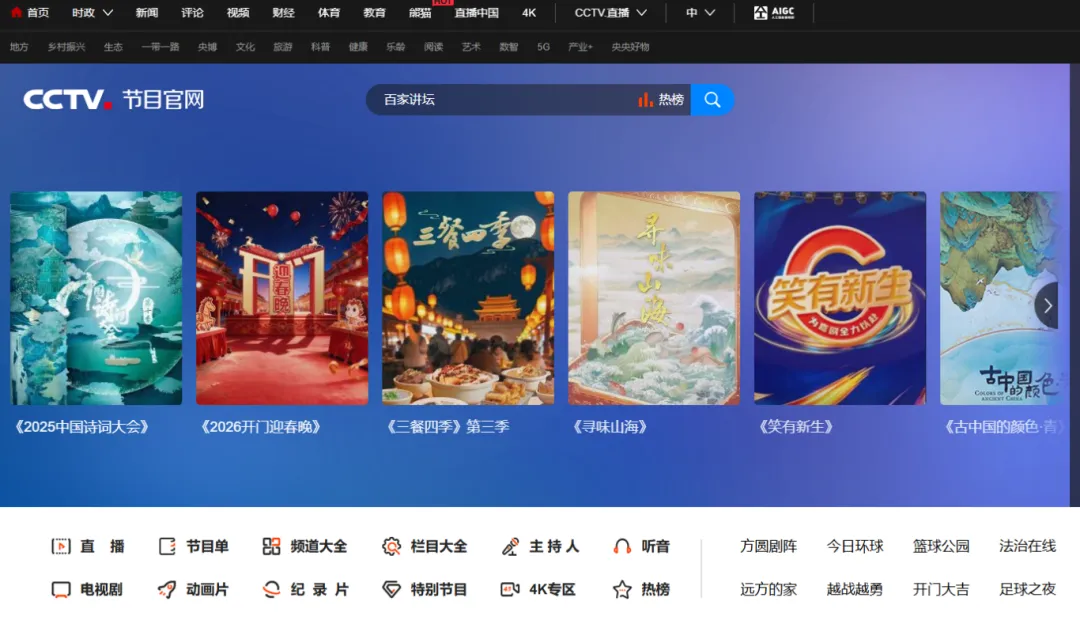Viewport: 1080px width, 624px height.
Task: Click the 动画片 rocket icon
Action: tap(167, 590)
